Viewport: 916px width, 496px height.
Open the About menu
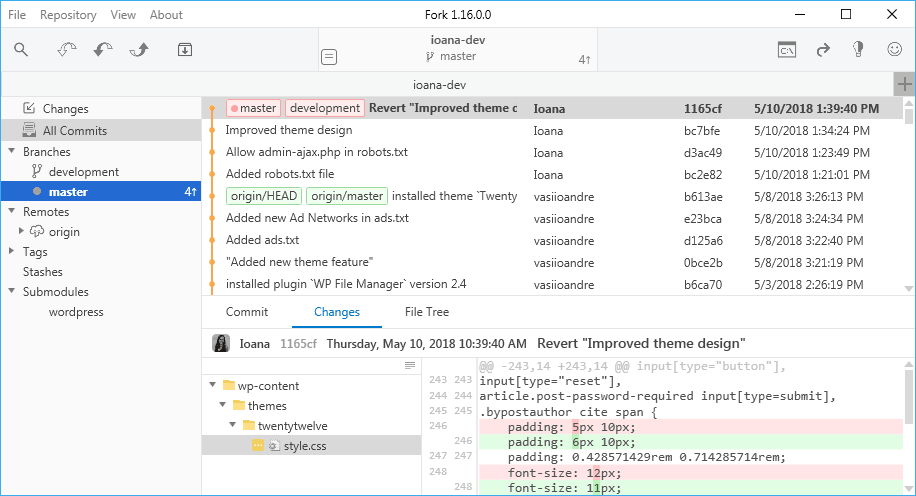[x=166, y=15]
